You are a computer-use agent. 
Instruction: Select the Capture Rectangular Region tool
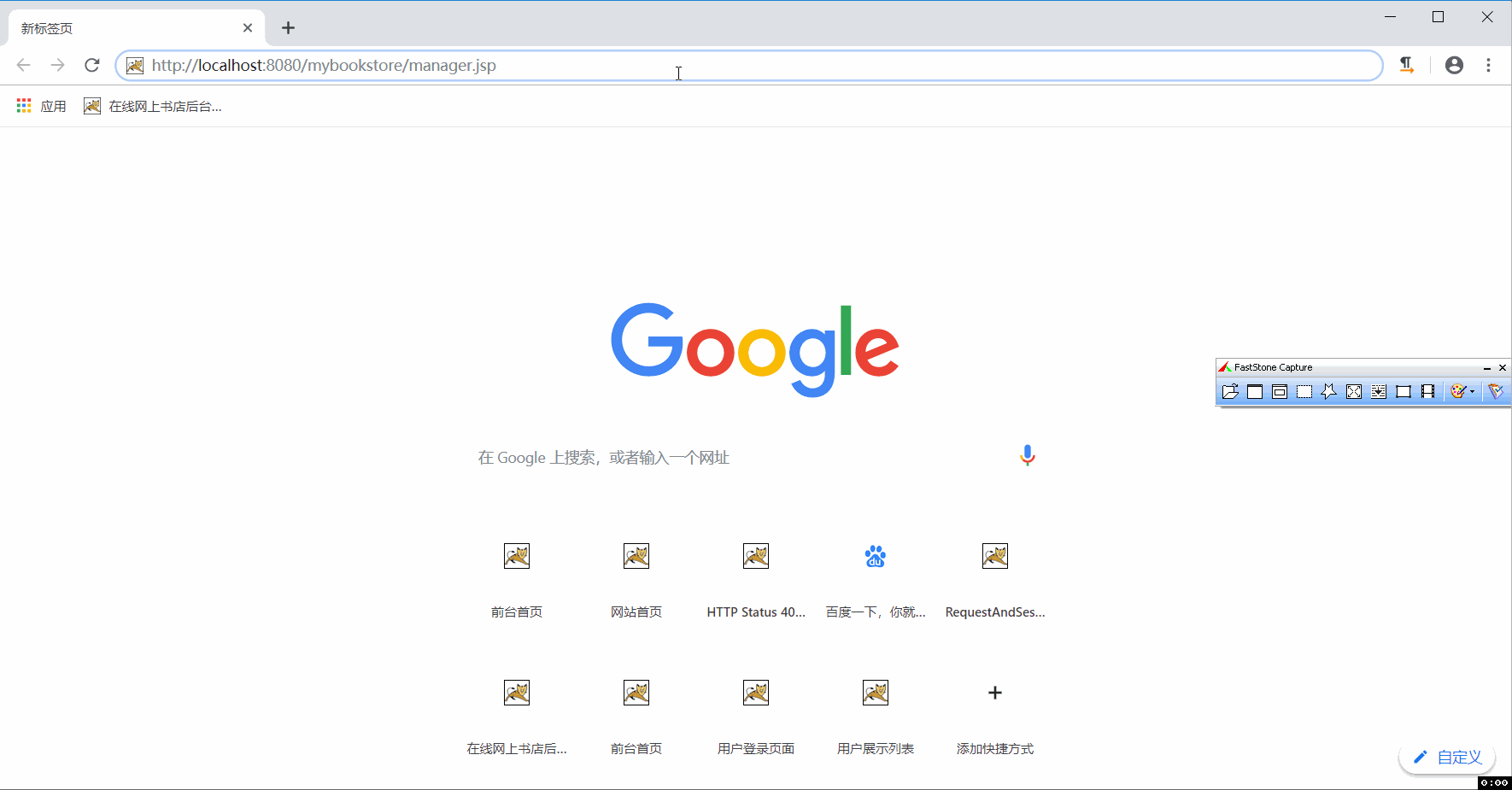(x=1305, y=391)
